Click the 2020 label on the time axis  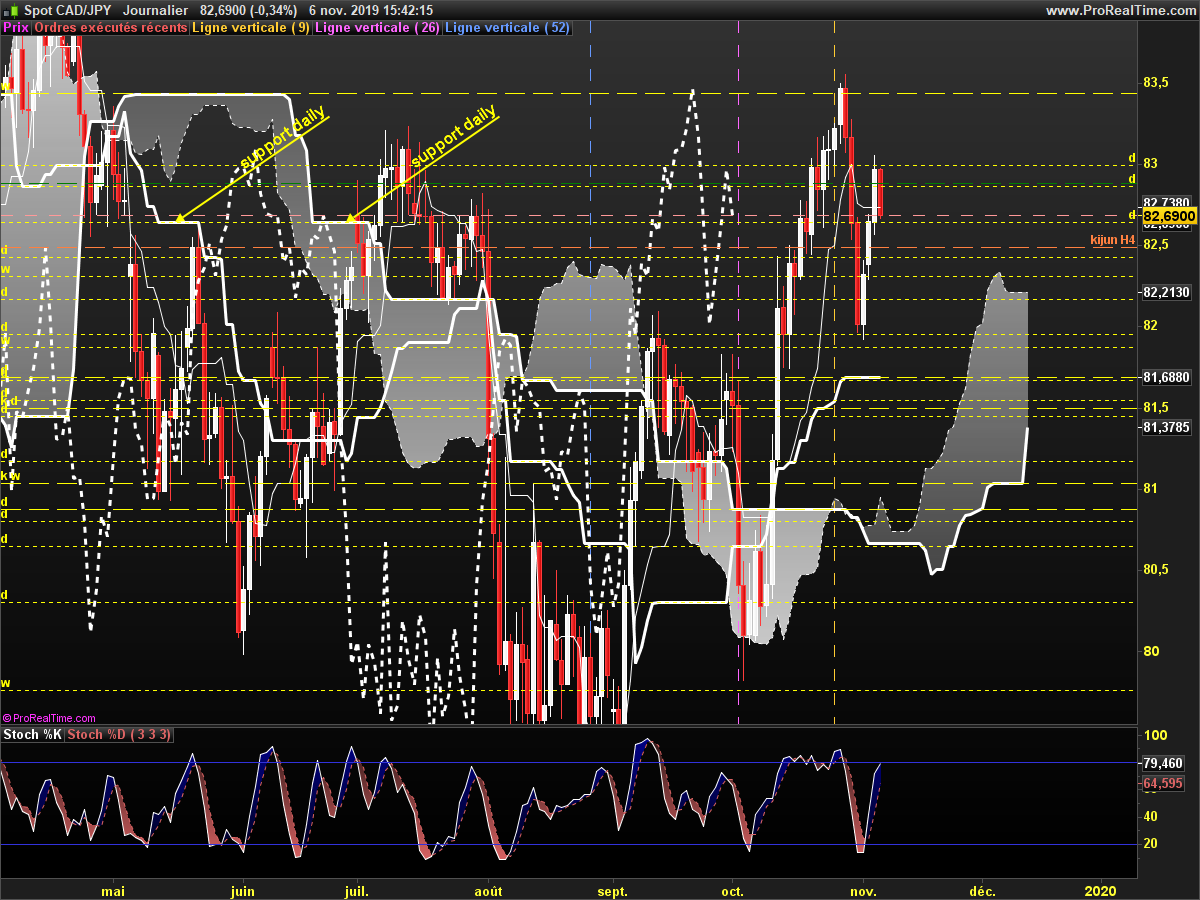[1100, 890]
